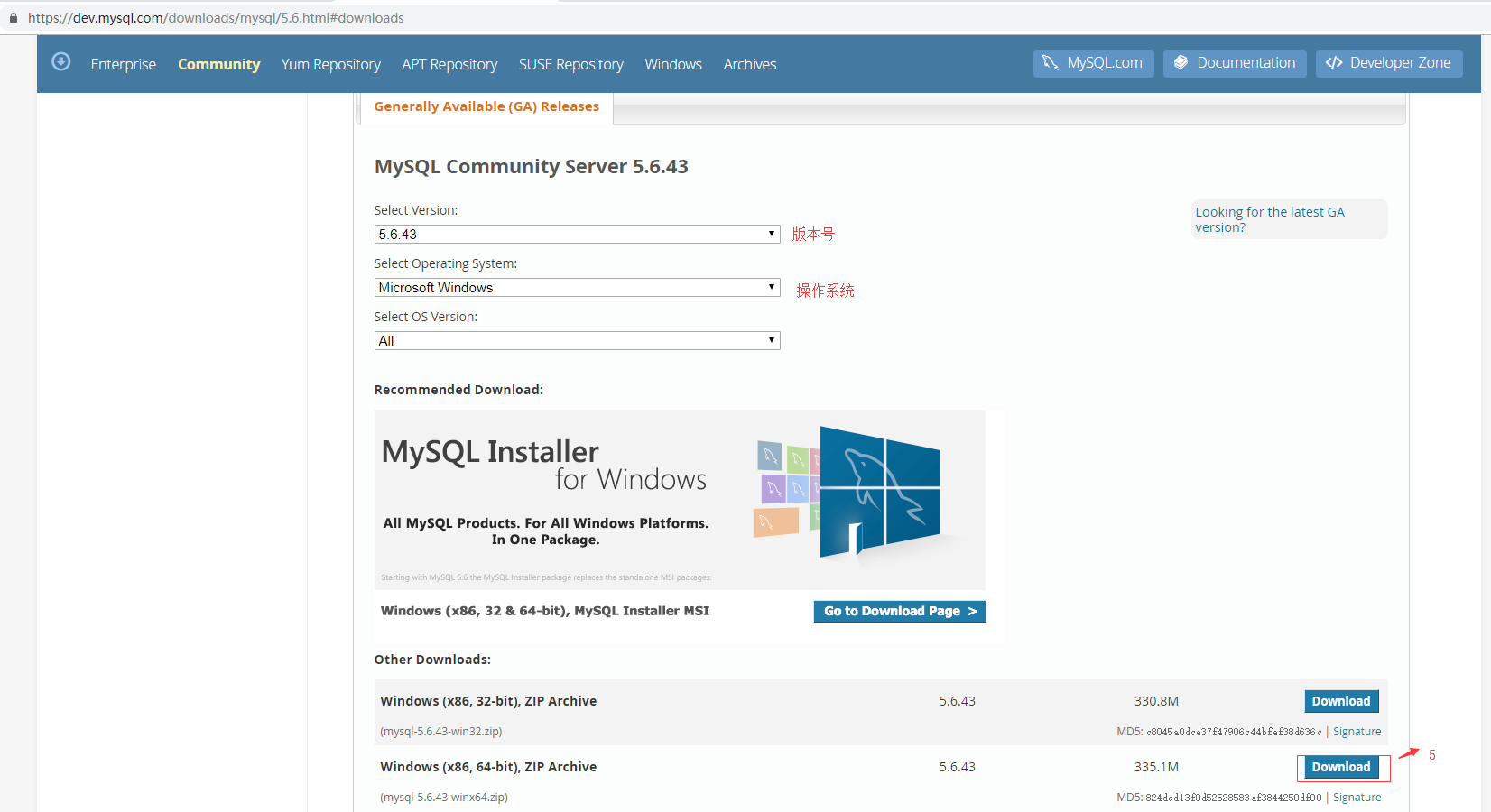The image size is (1491, 812).
Task: Click the Recommended Download label
Action: [458, 390]
